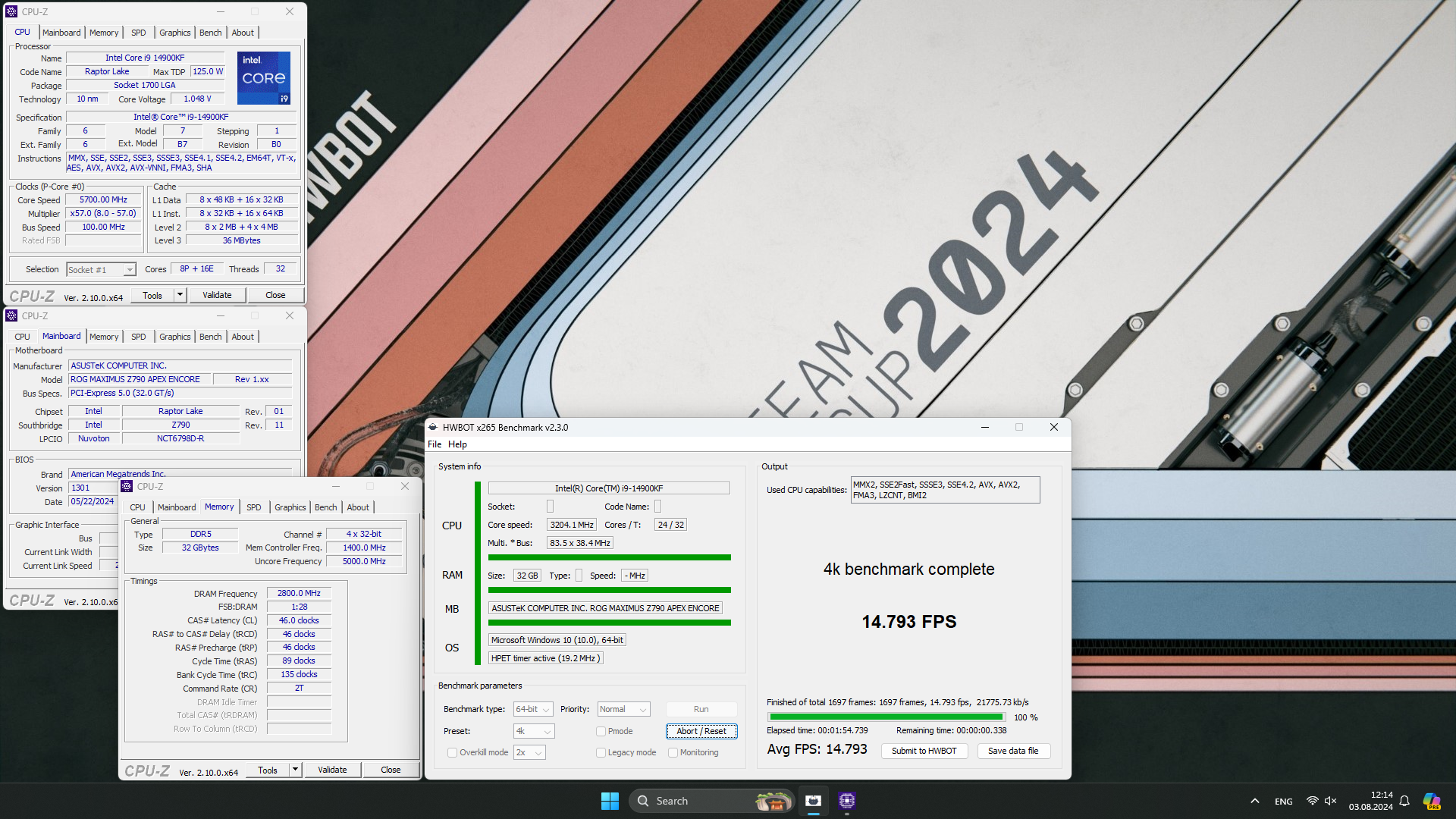Open the notifications bell icon
Screen dimensions: 1456x819
pyautogui.click(x=1404, y=801)
